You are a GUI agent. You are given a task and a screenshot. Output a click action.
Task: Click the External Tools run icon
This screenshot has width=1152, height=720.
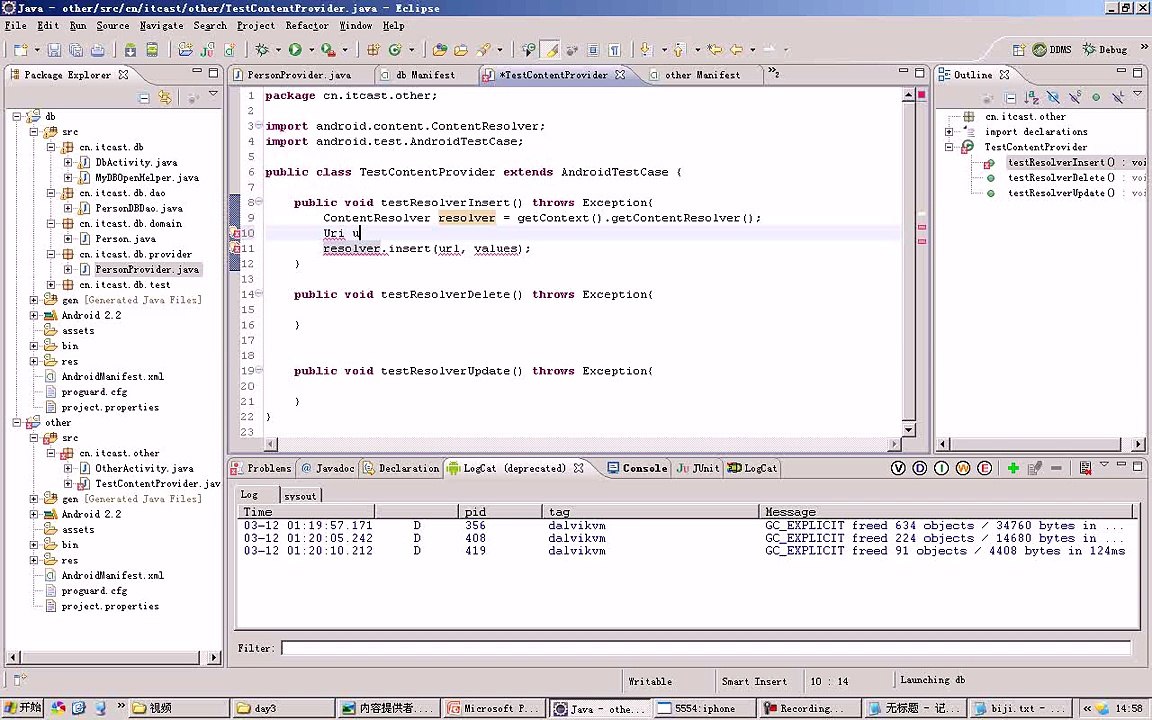coord(328,50)
